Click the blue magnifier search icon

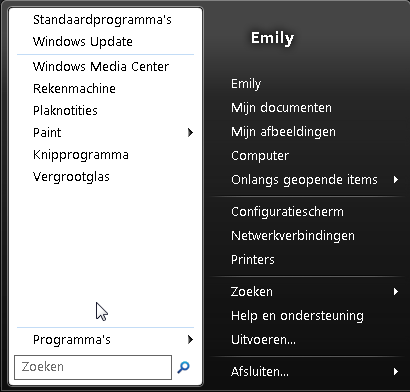coord(183,367)
